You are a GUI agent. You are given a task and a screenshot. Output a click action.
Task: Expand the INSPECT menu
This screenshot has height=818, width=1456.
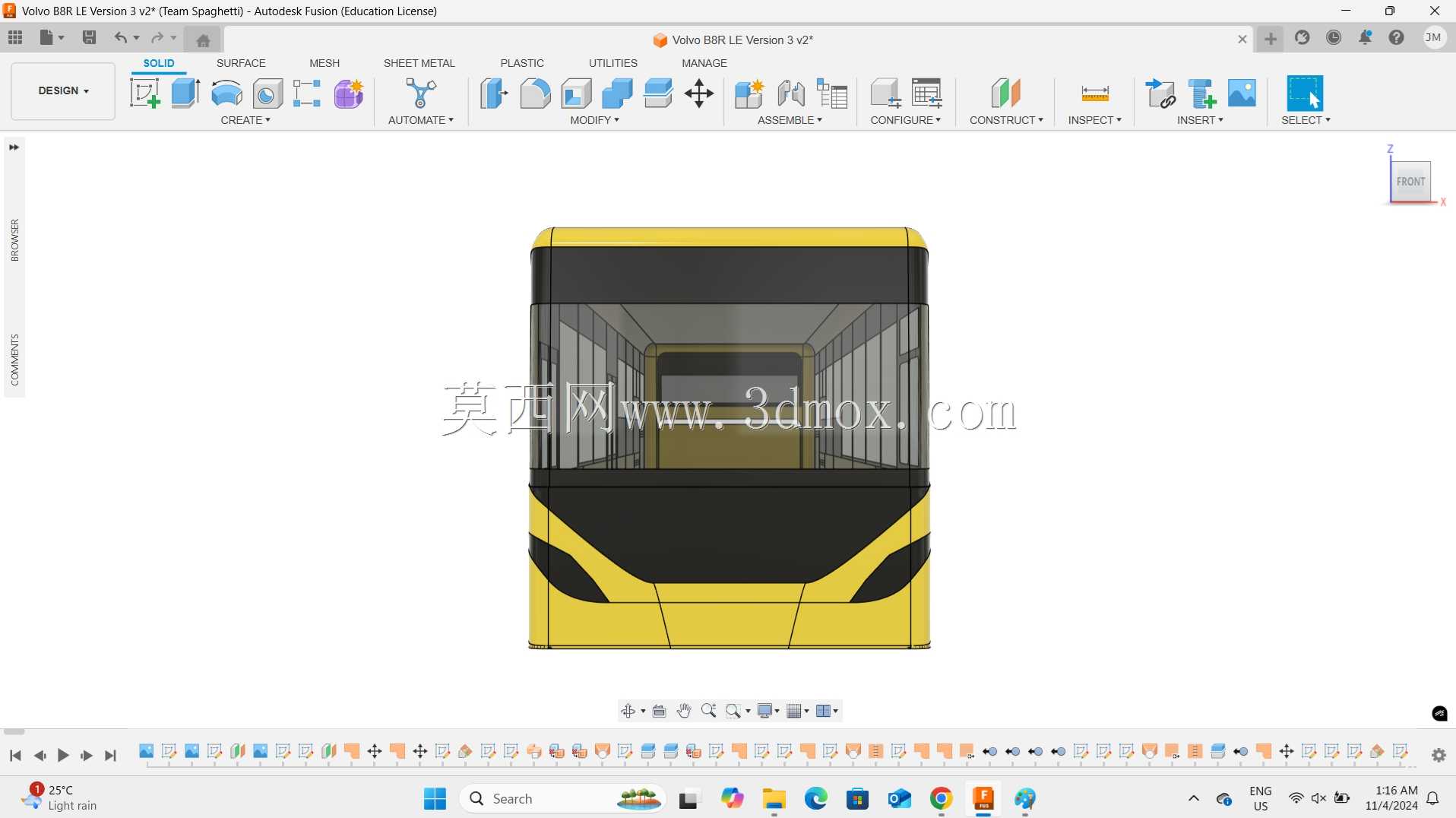coord(1095,120)
